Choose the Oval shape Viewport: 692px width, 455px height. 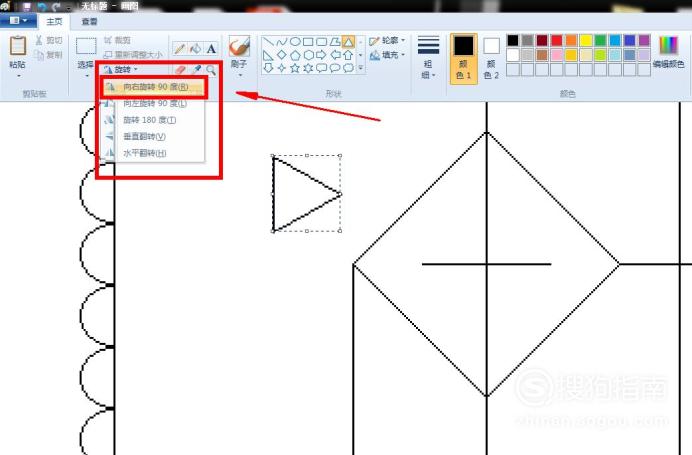295,42
